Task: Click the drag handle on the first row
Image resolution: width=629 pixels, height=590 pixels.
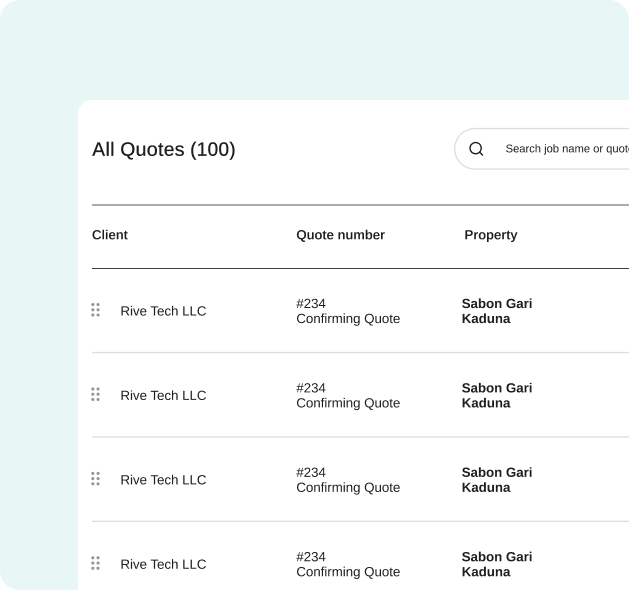Action: point(95,310)
